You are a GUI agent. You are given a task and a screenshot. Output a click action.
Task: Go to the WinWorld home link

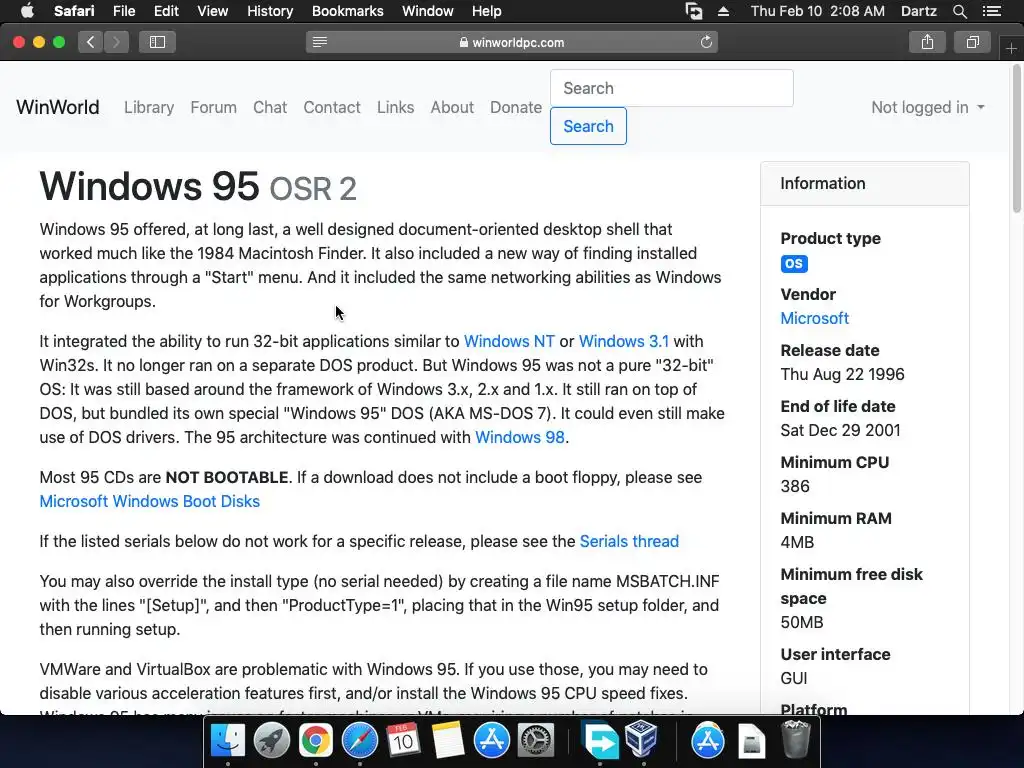57,108
